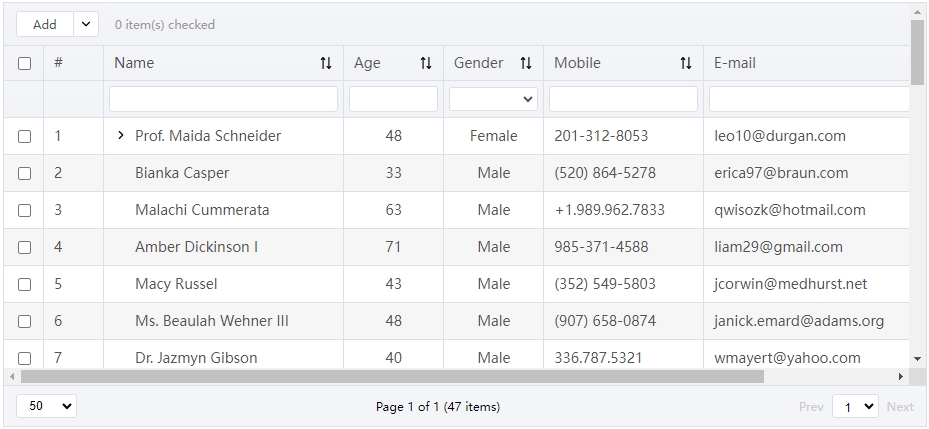Sort table by Name column icon
The width and height of the screenshot is (929, 429).
point(326,63)
